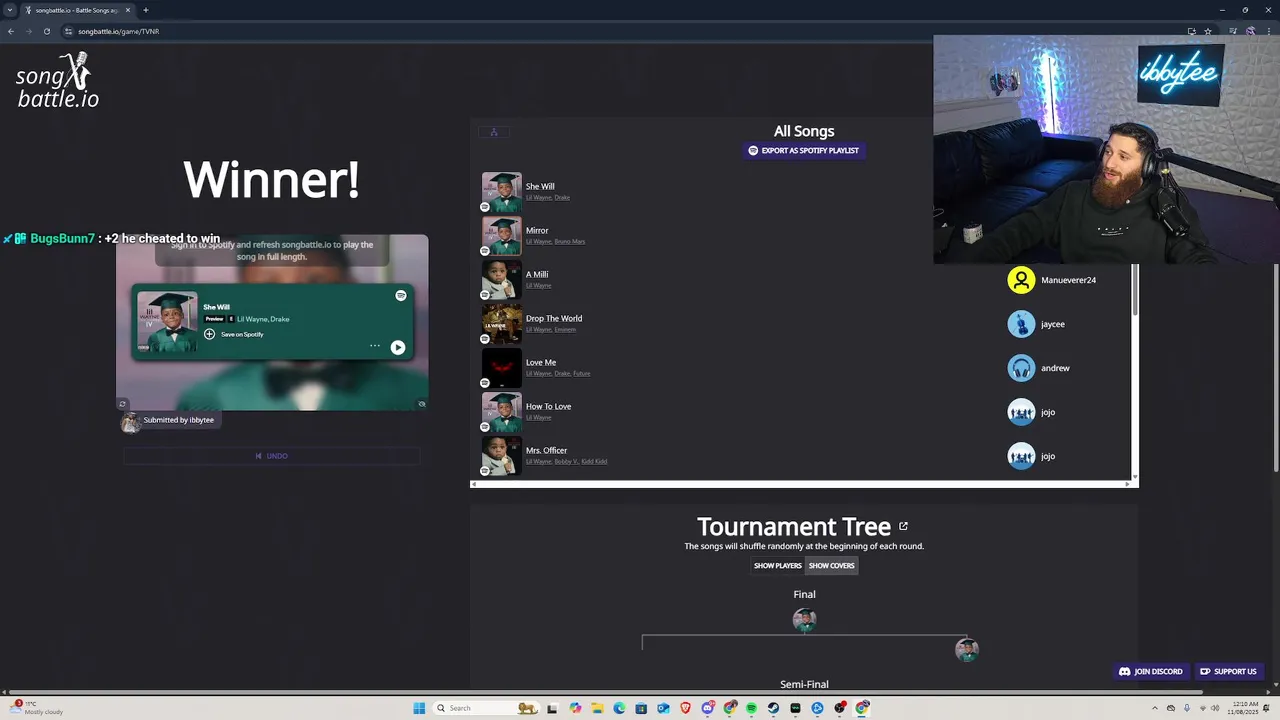Open Drop The World album cover
This screenshot has height=720, width=1280.
point(502,324)
